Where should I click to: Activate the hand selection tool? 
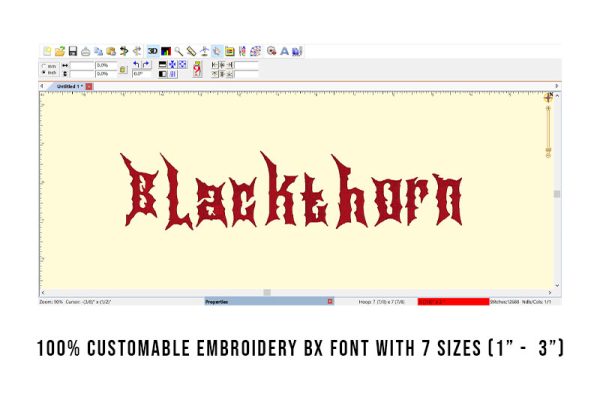tap(217, 51)
